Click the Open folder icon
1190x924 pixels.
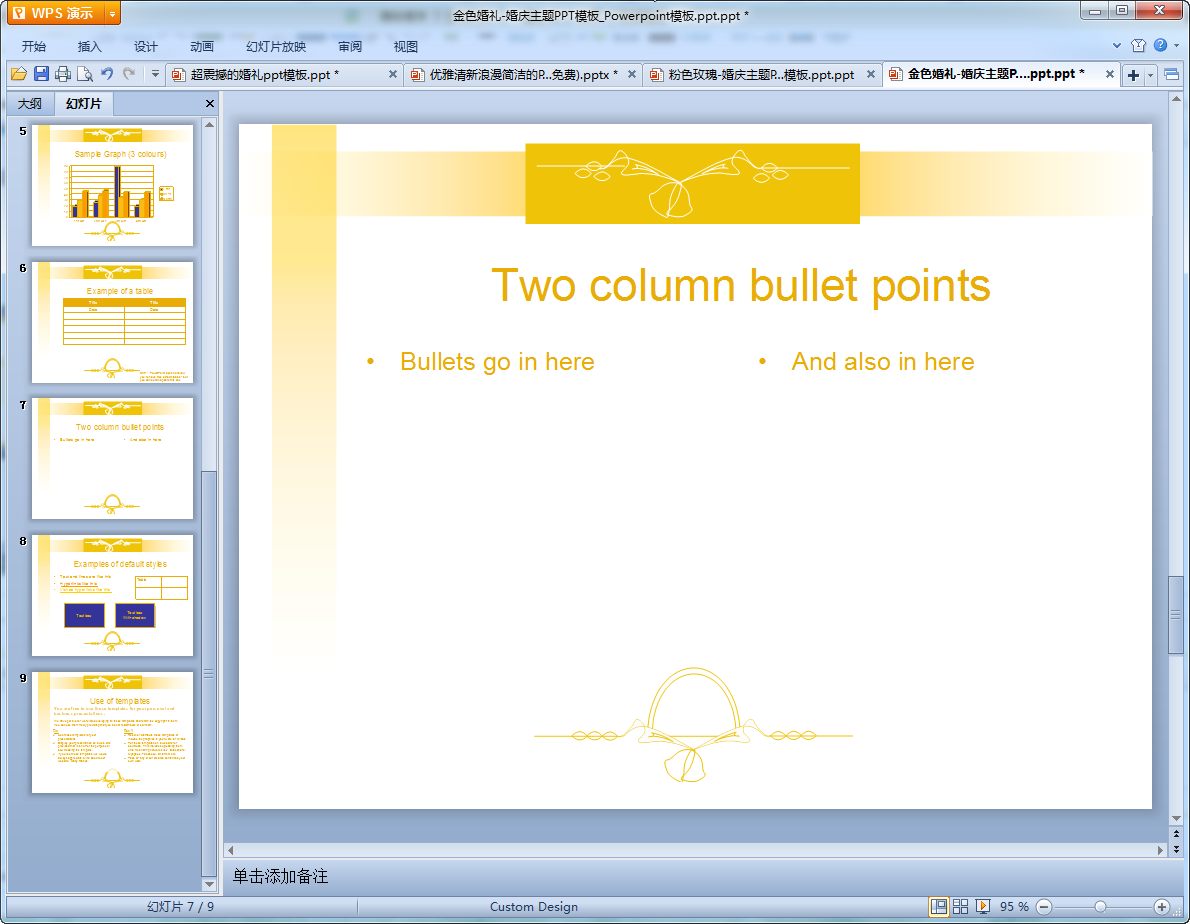(18, 74)
